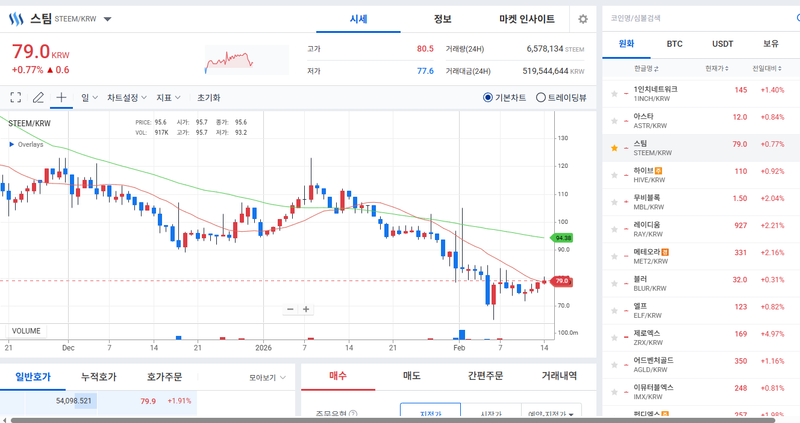This screenshot has width=800, height=423.
Task: Toggle favorite star for 하이브 HIVE/KRW
Action: [x=614, y=175]
